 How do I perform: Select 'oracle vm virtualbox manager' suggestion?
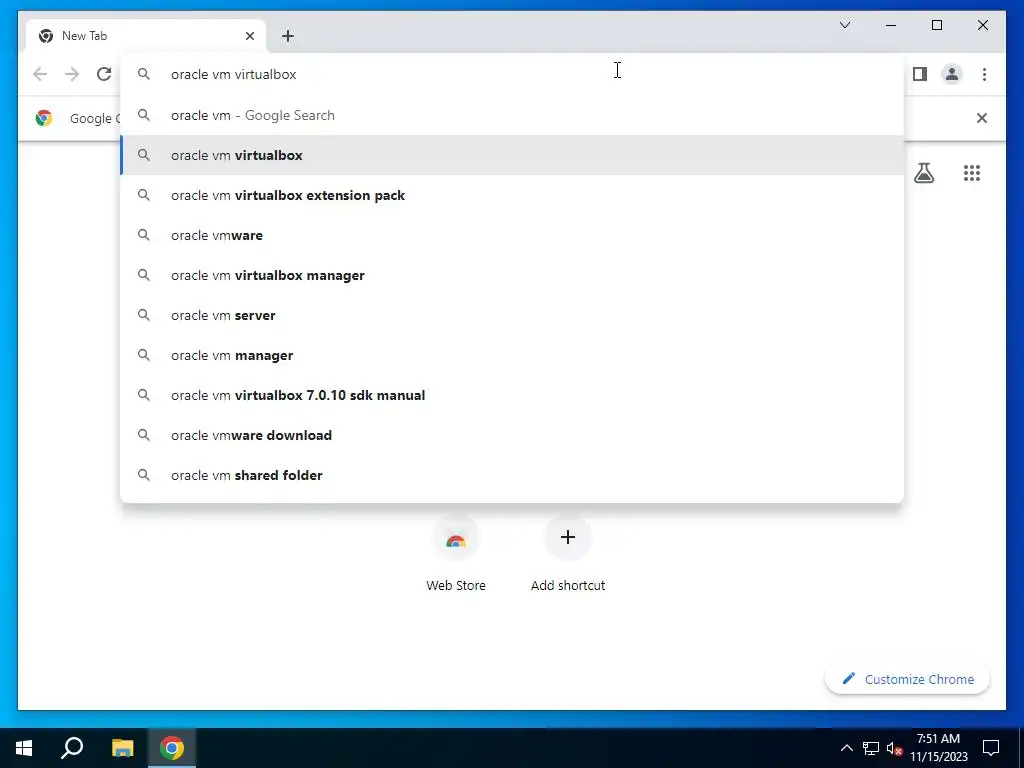512,276
